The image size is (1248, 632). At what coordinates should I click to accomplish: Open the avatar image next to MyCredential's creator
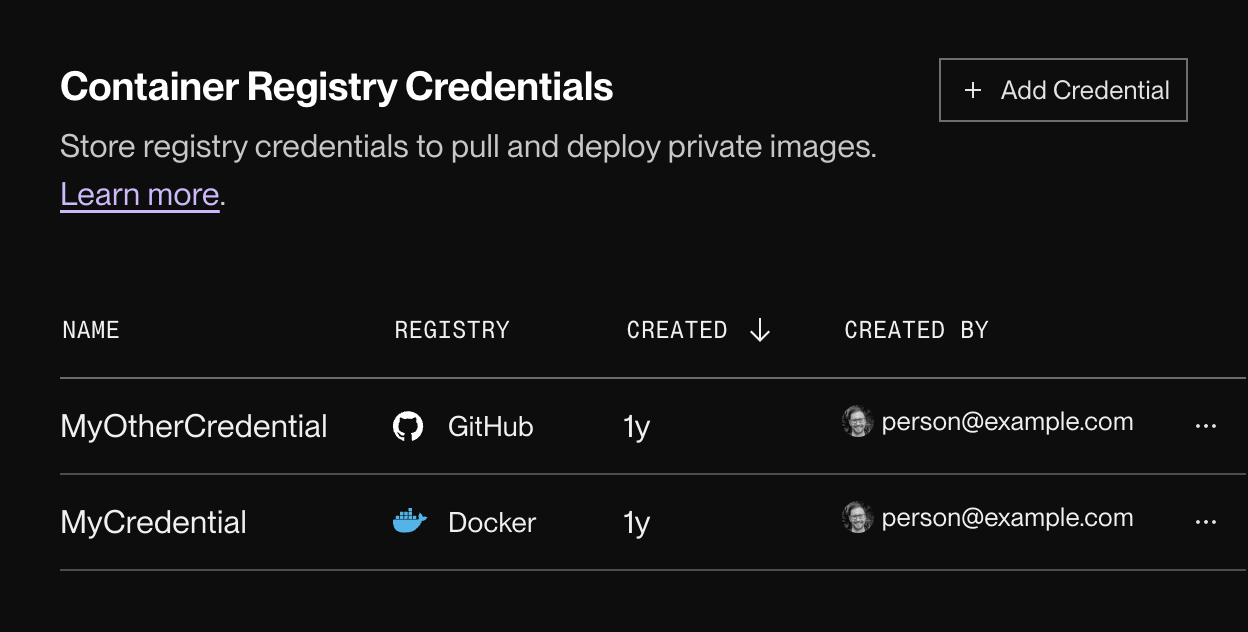click(857, 517)
